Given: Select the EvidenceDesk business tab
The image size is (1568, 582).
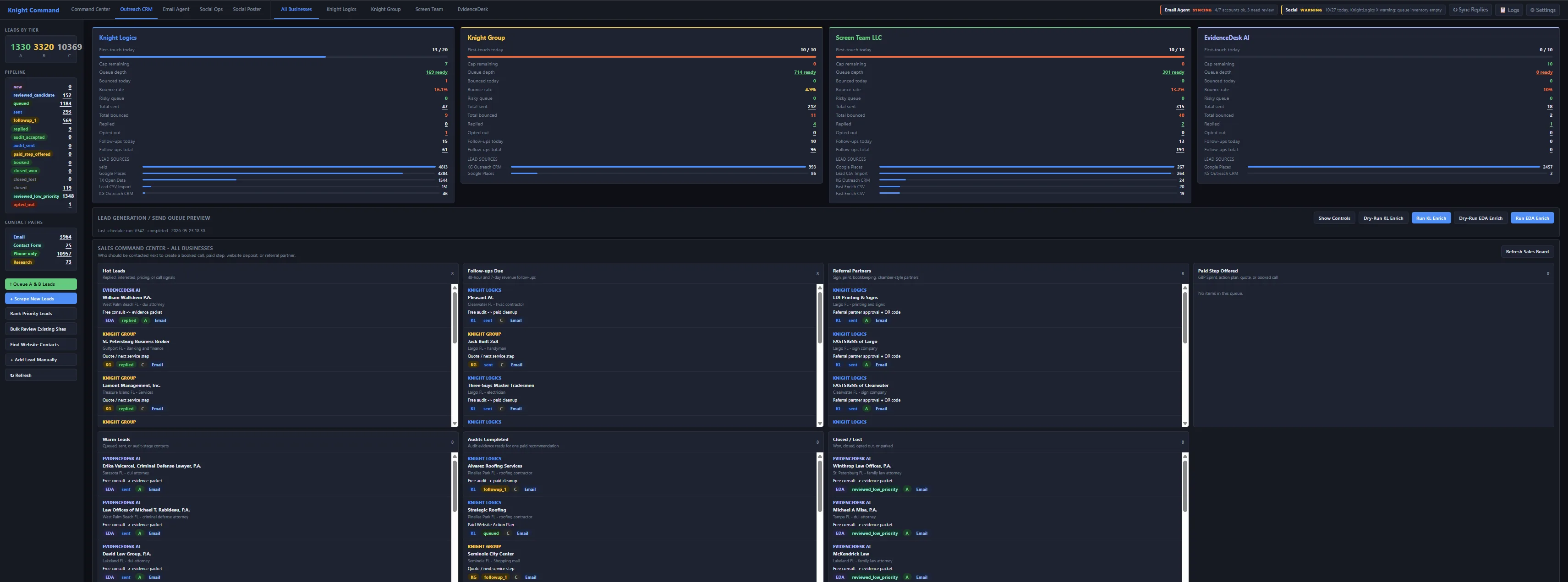Looking at the screenshot, I should (473, 10).
